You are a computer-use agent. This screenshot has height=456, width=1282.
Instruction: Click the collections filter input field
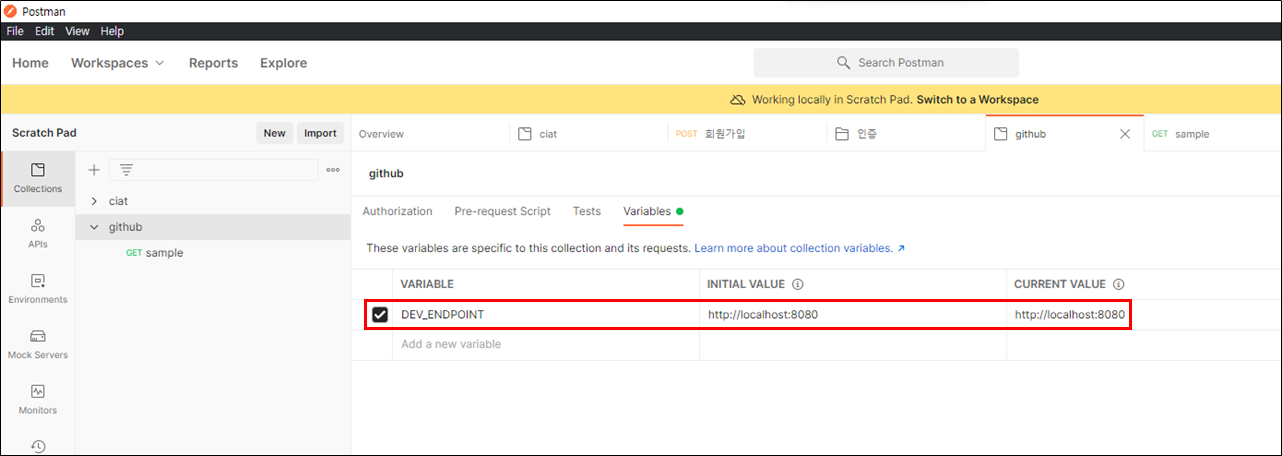(213, 170)
